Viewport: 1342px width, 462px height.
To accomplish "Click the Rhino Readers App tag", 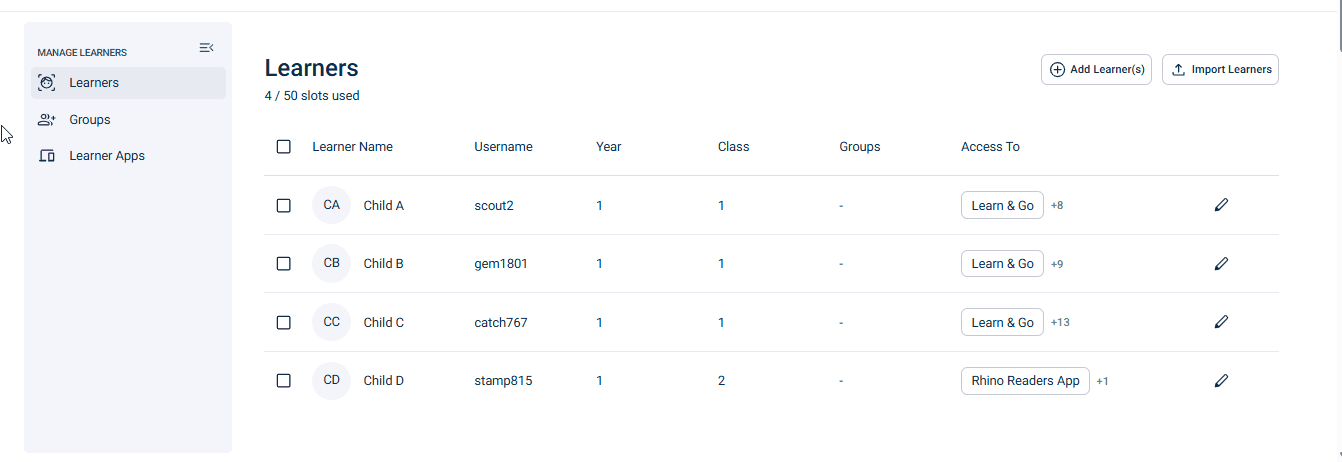I will (1025, 381).
